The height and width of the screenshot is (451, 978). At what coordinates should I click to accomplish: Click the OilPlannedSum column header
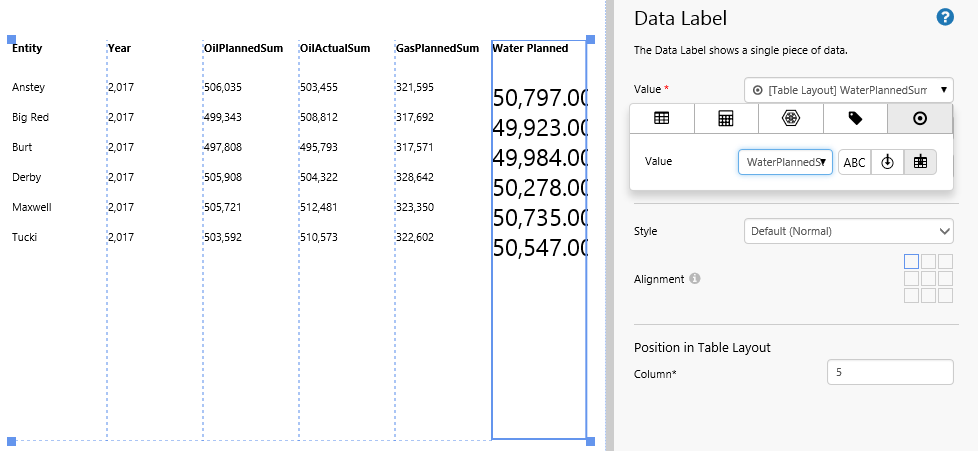(x=243, y=48)
